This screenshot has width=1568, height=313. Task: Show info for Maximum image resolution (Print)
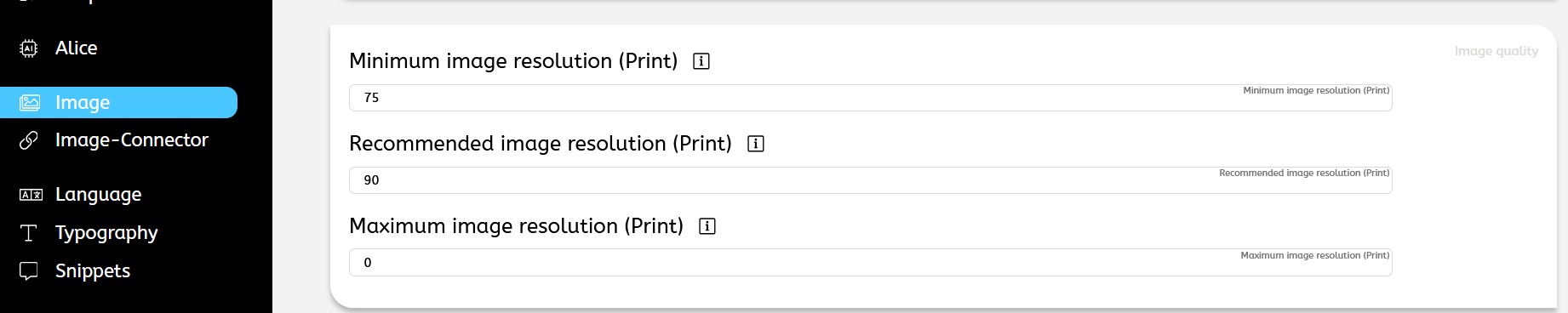(707, 226)
